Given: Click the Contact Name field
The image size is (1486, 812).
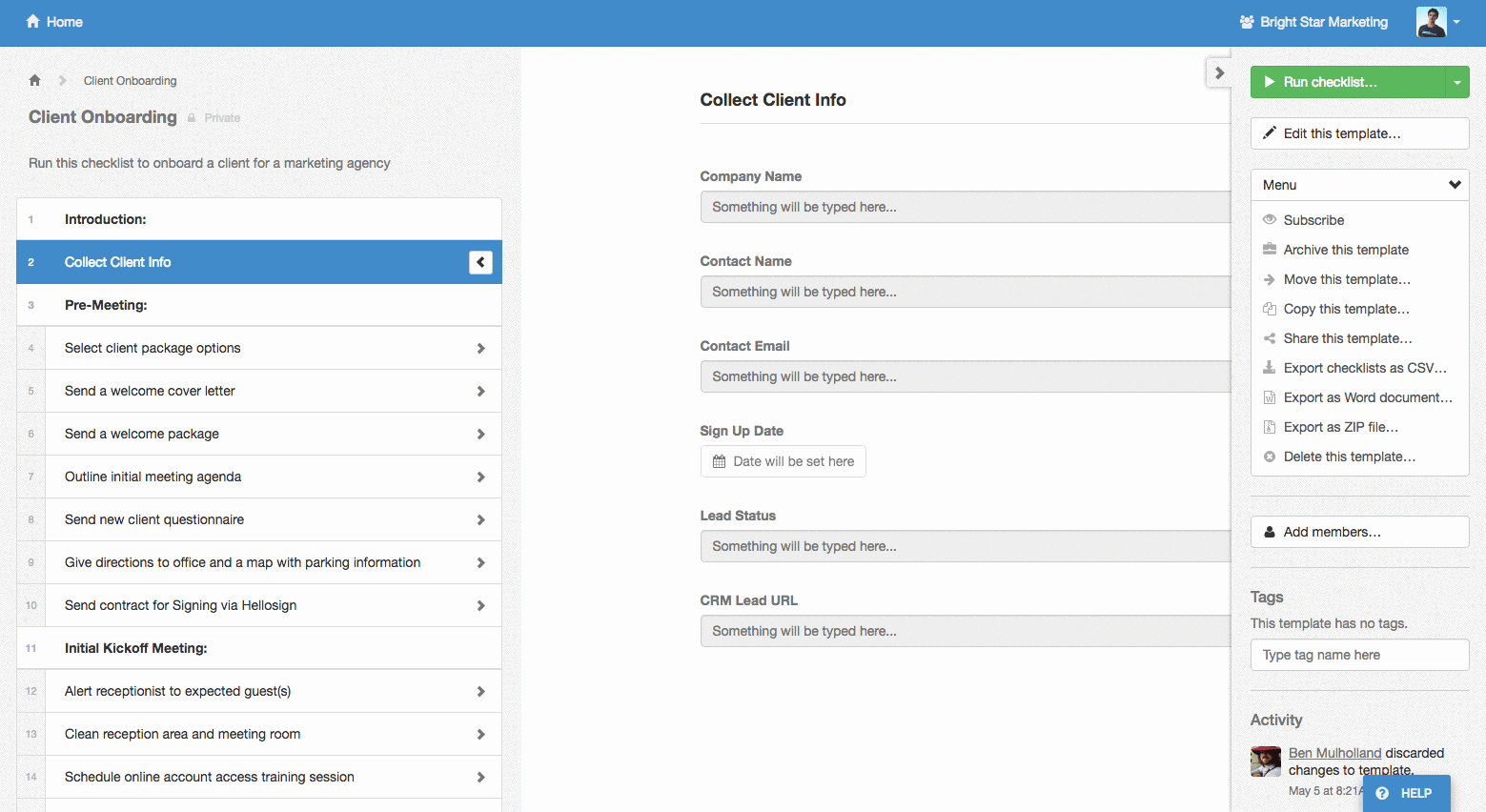Looking at the screenshot, I should point(966,292).
